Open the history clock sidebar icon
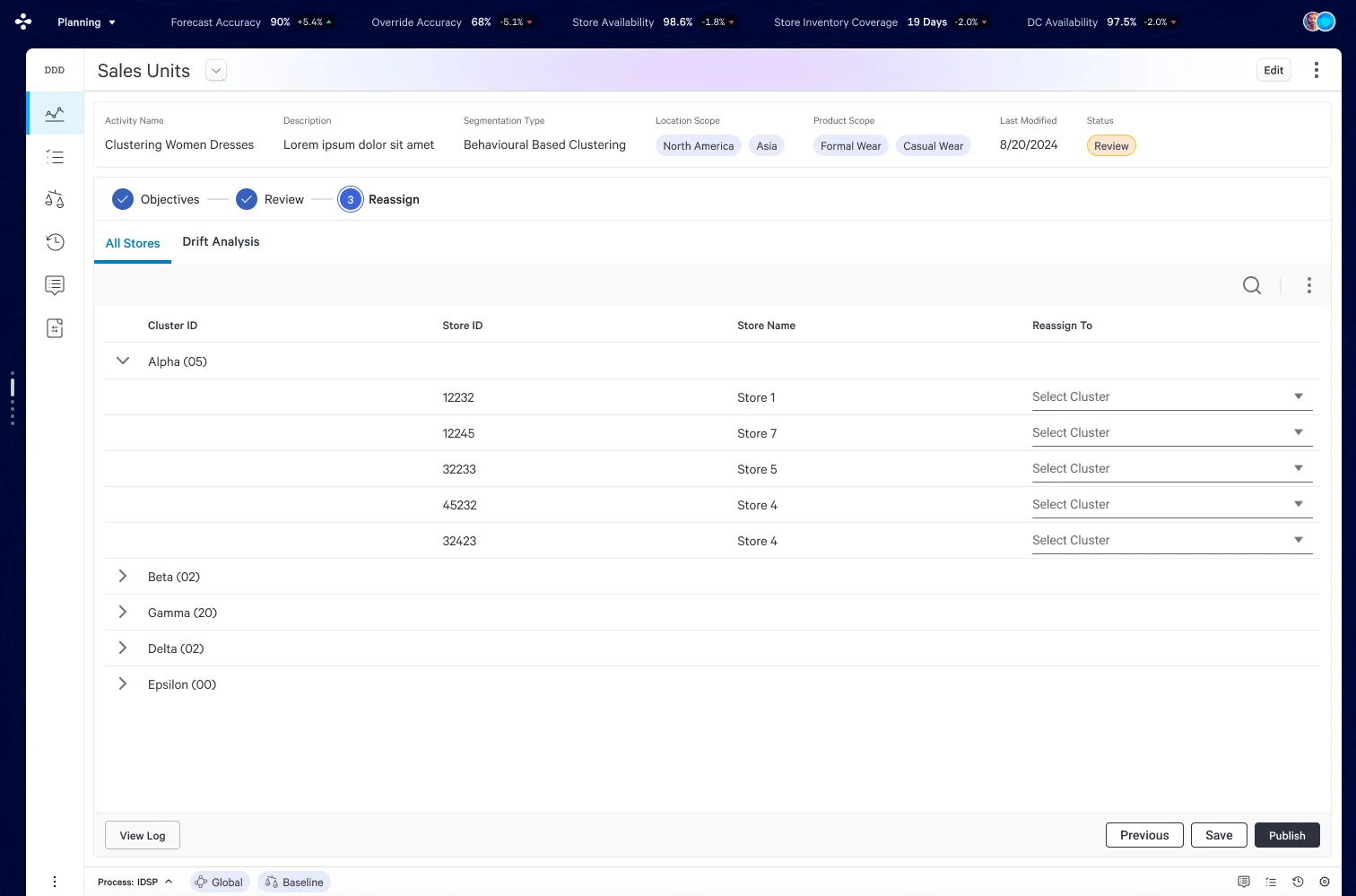The height and width of the screenshot is (896, 1356). pos(55,242)
